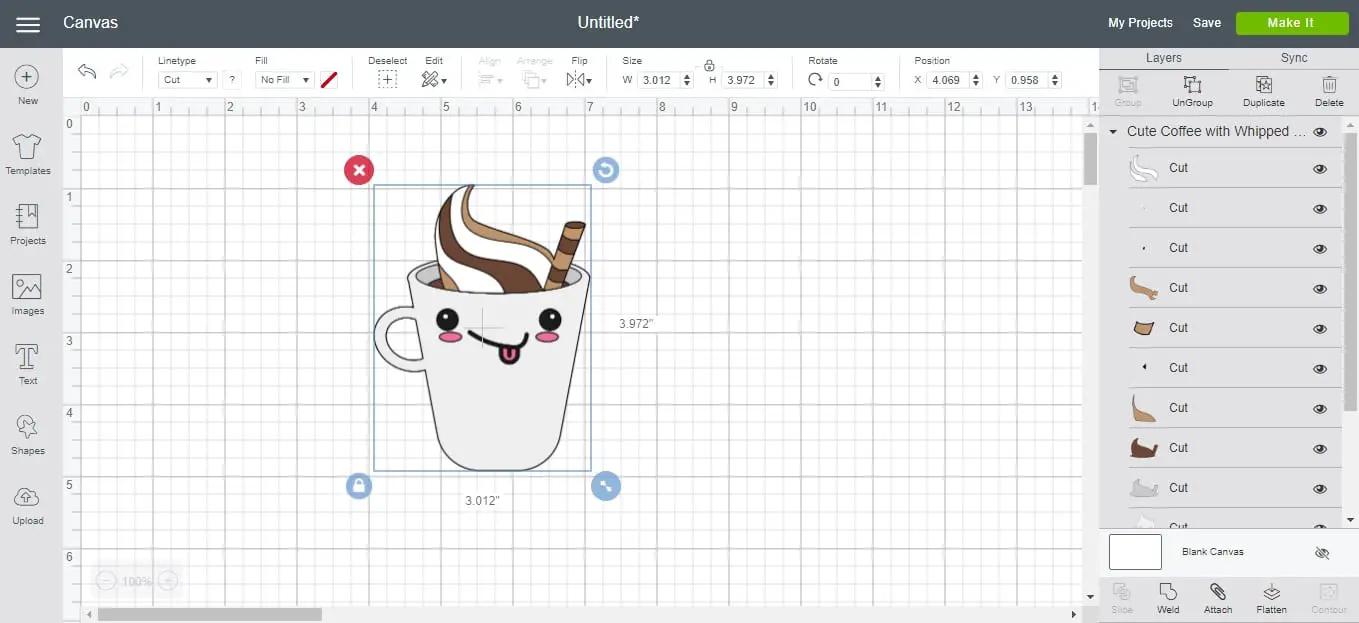Collapse the Cute Coffee group in Layers
The width and height of the screenshot is (1359, 623).
pos(1112,131)
